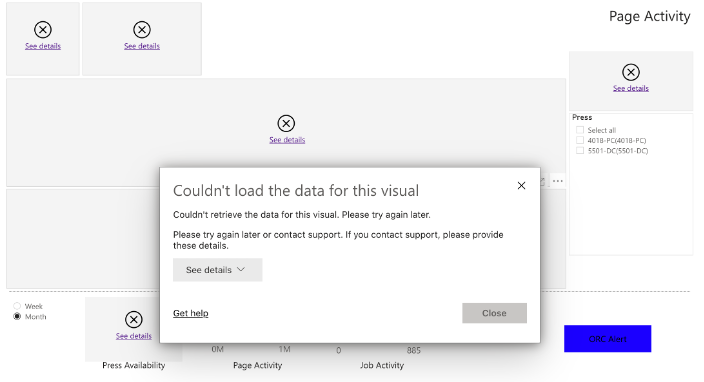Open See details link in the center visual
704x382 pixels.
287,140
